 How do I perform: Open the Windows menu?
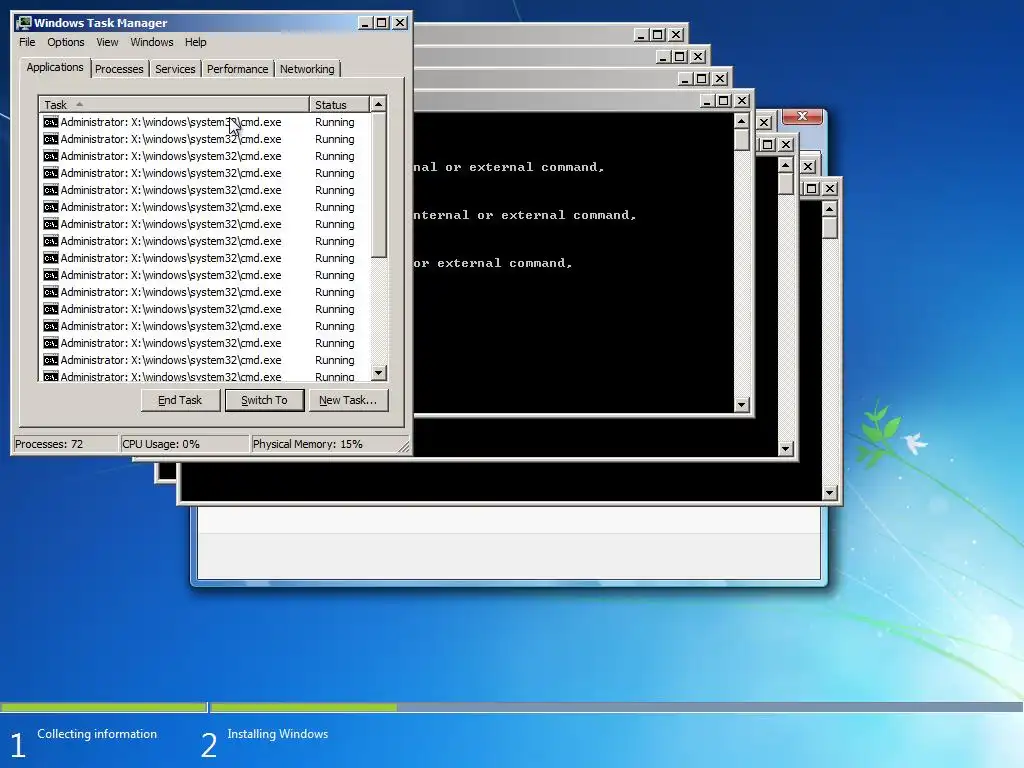point(152,42)
